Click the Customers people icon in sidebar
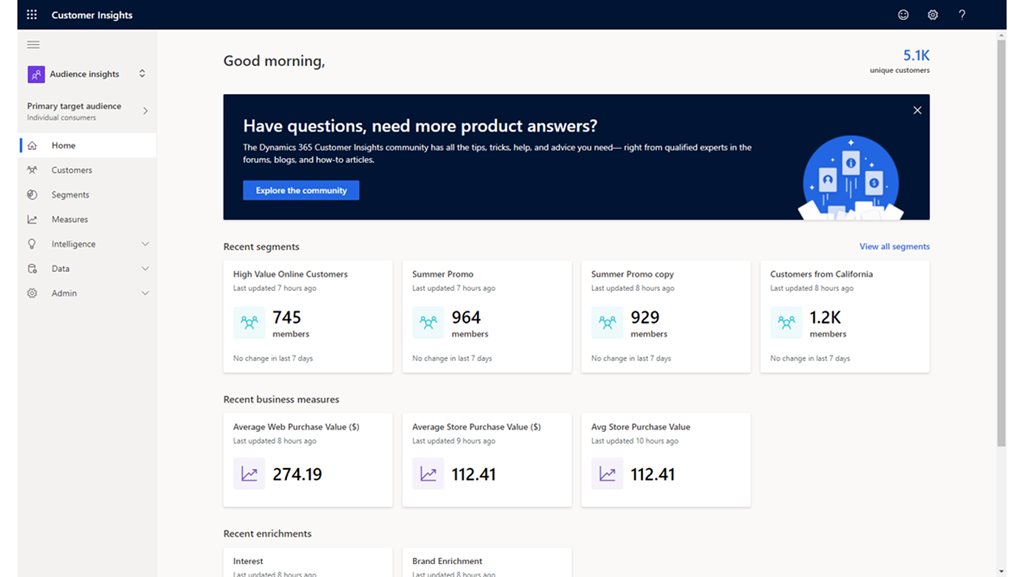The image size is (1024, 577). click(32, 170)
